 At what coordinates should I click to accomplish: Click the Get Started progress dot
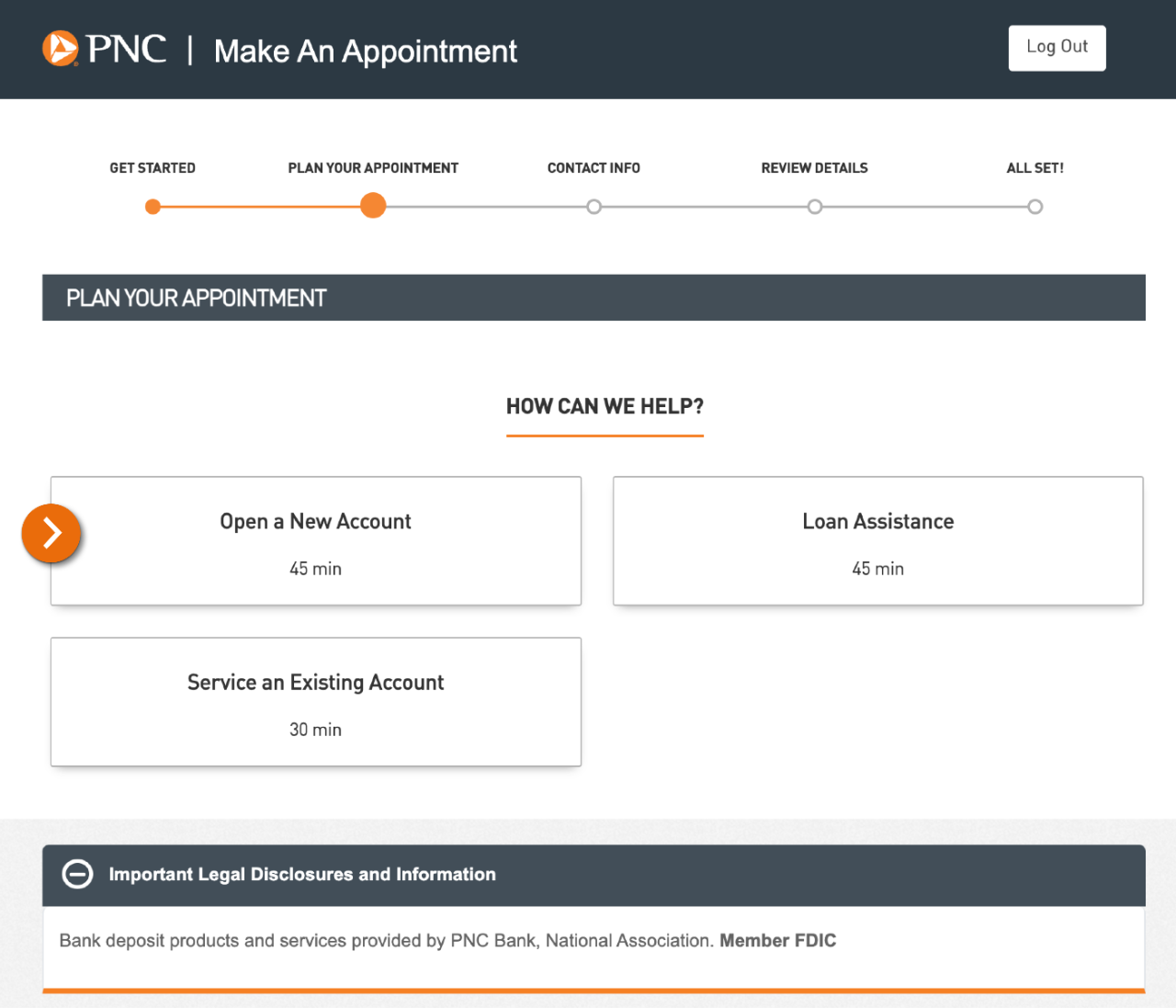point(153,206)
